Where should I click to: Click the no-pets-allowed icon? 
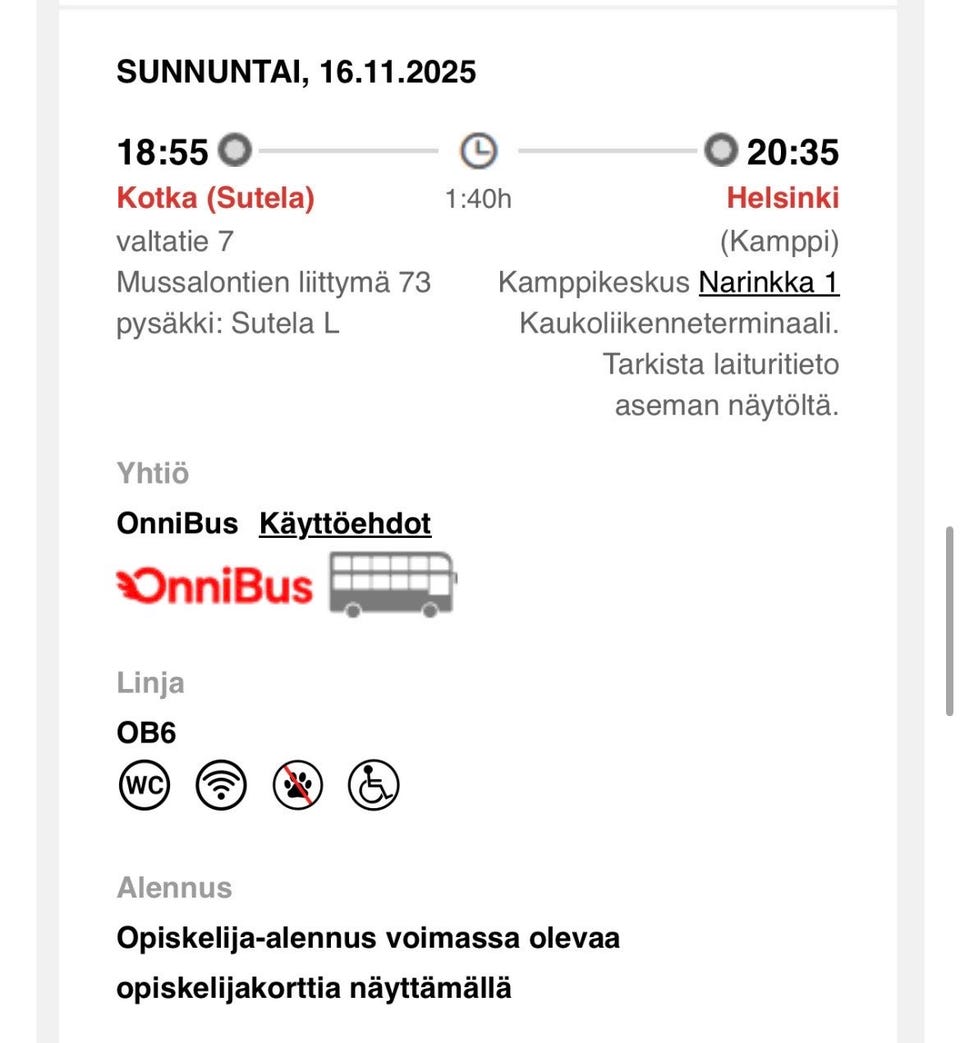(x=296, y=785)
